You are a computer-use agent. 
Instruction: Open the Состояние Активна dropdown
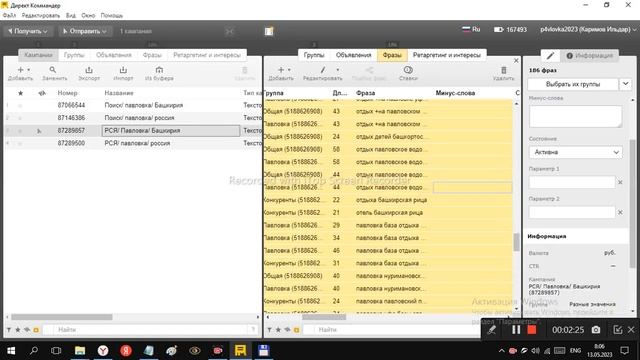576,152
